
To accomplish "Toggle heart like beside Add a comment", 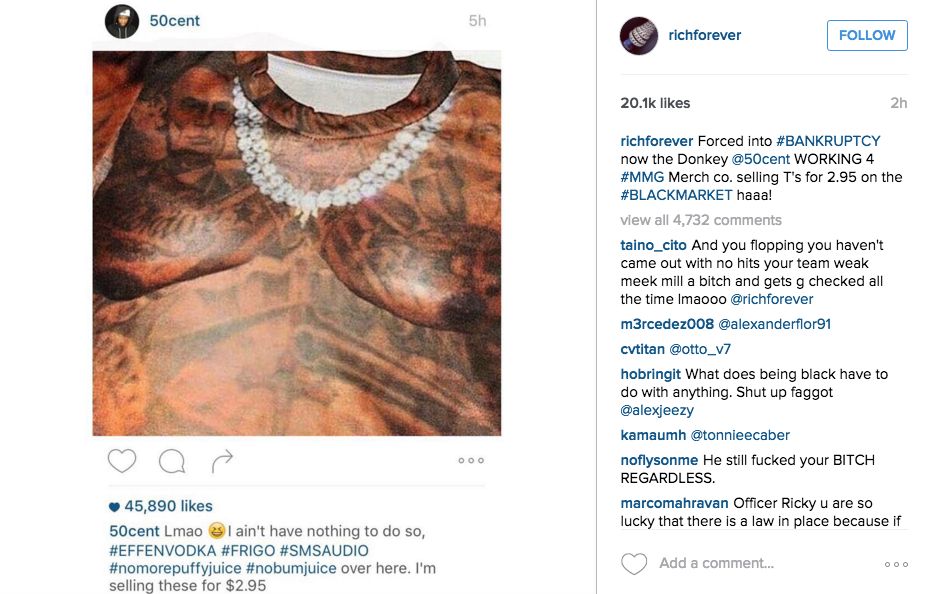I will [x=634, y=563].
